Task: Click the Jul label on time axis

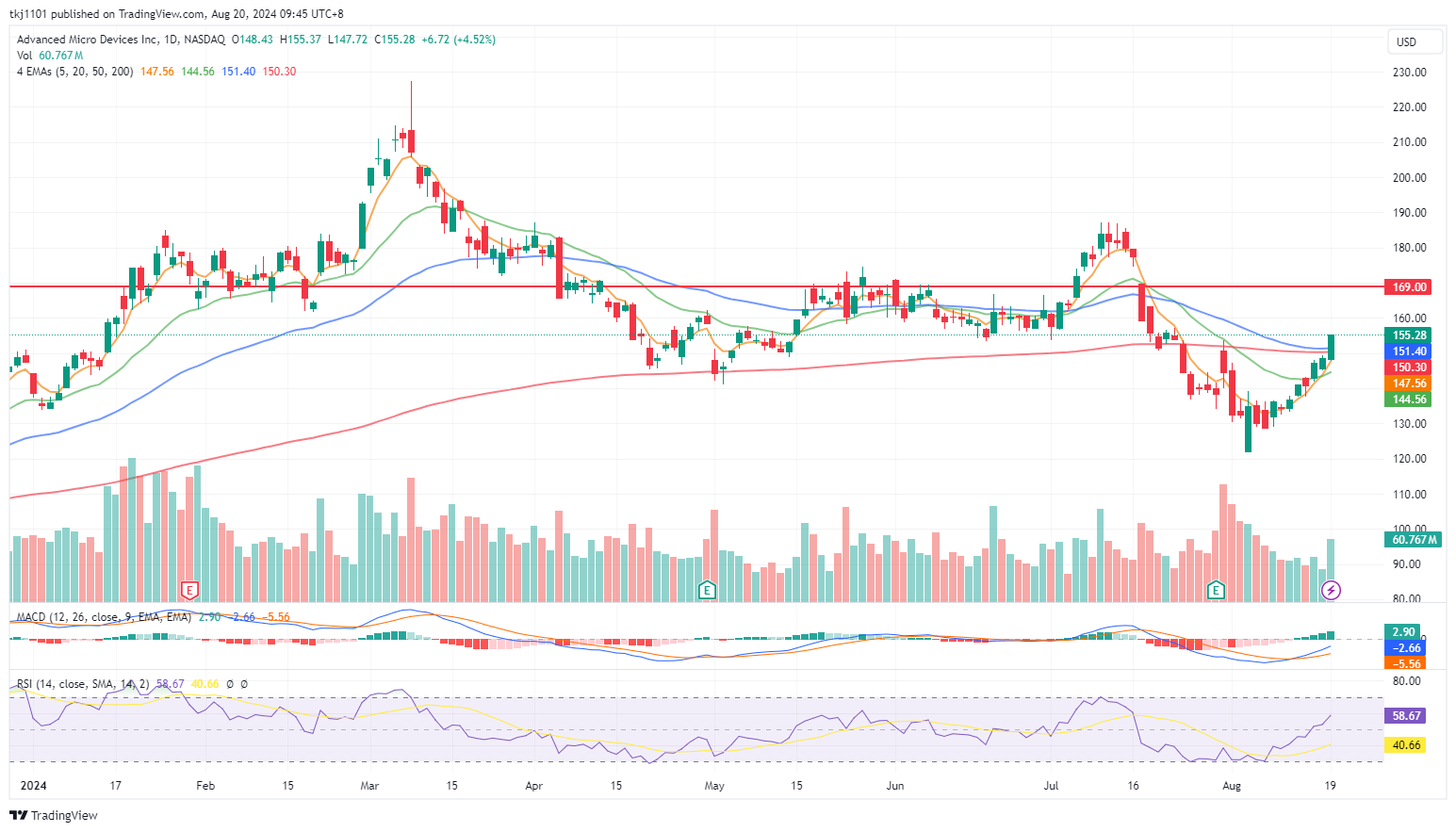Action: [1051, 786]
